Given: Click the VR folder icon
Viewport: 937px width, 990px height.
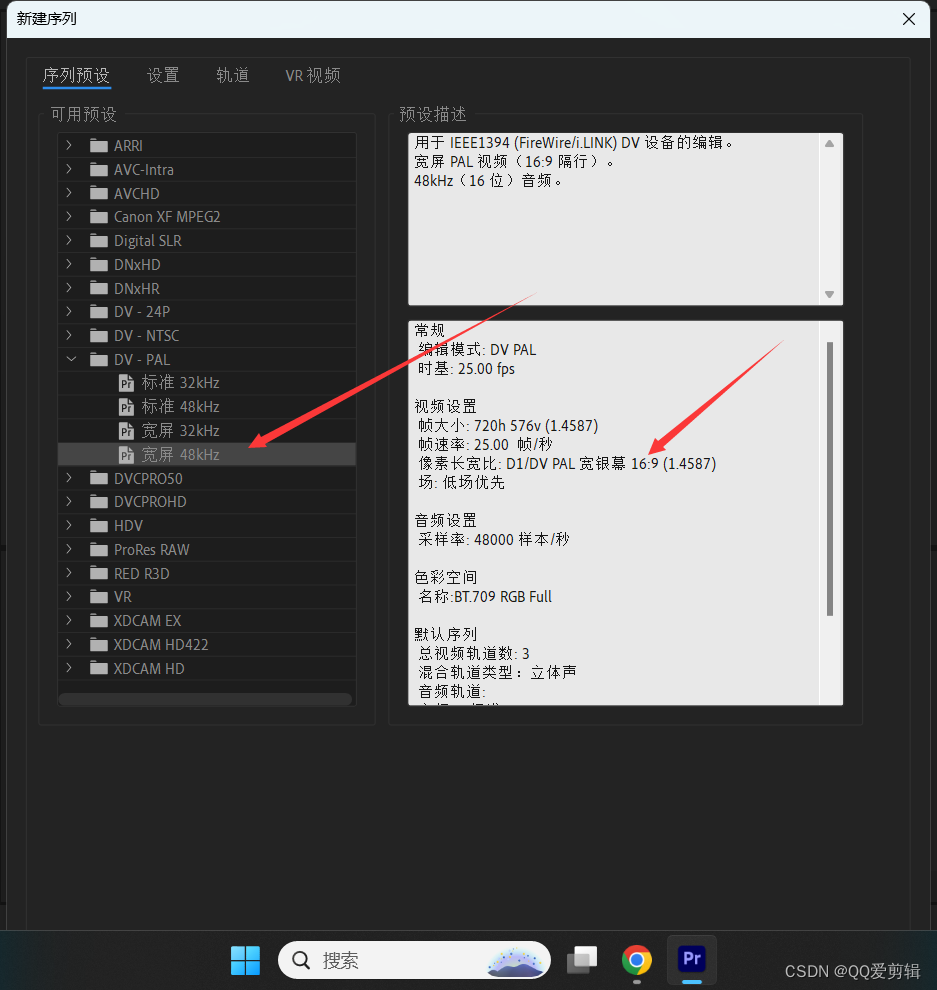Looking at the screenshot, I should (x=98, y=597).
